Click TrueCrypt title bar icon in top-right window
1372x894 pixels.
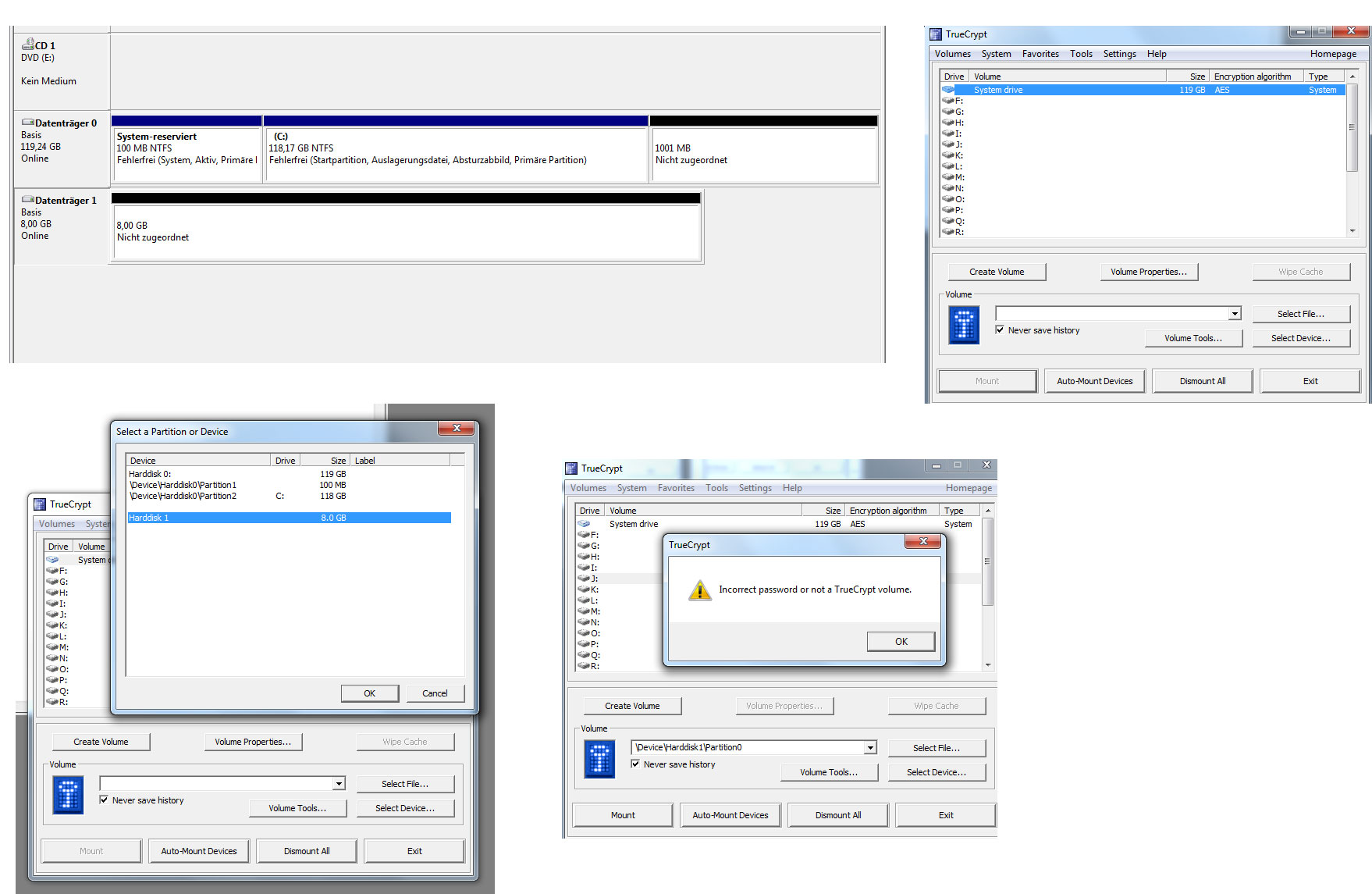tap(936, 34)
